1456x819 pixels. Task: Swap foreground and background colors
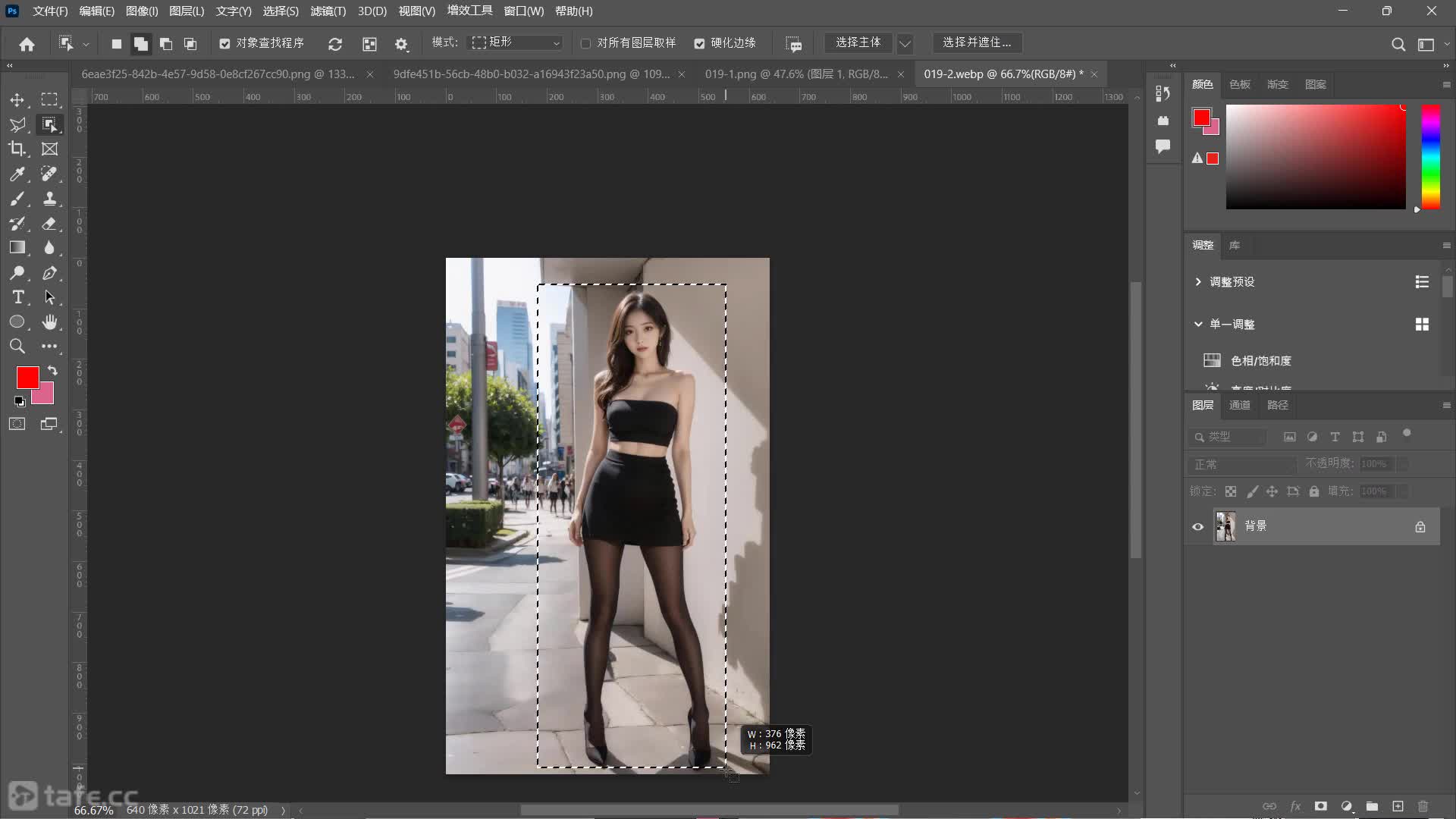pos(52,370)
